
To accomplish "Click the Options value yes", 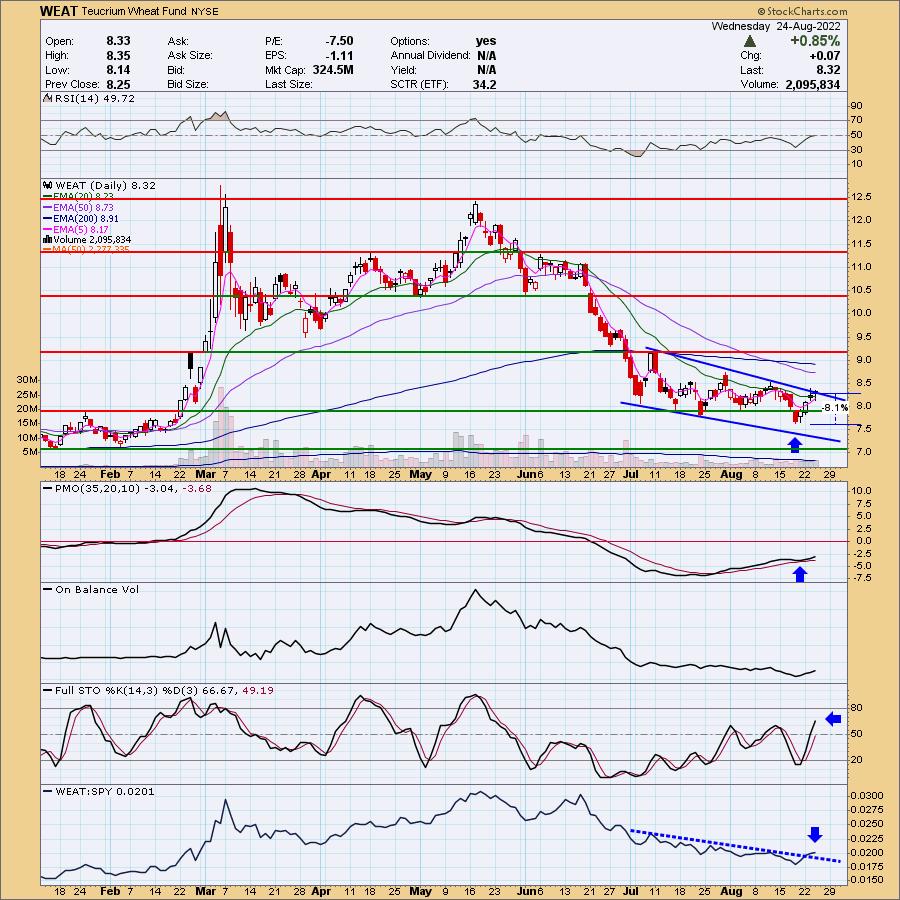I will tap(486, 41).
